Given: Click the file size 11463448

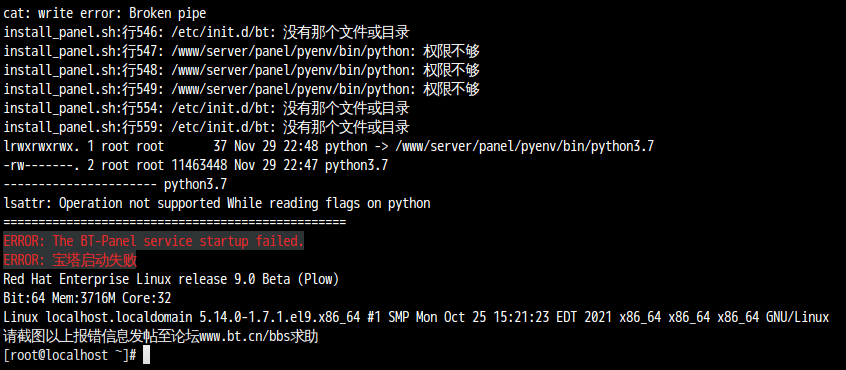Looking at the screenshot, I should pyautogui.click(x=199, y=166).
